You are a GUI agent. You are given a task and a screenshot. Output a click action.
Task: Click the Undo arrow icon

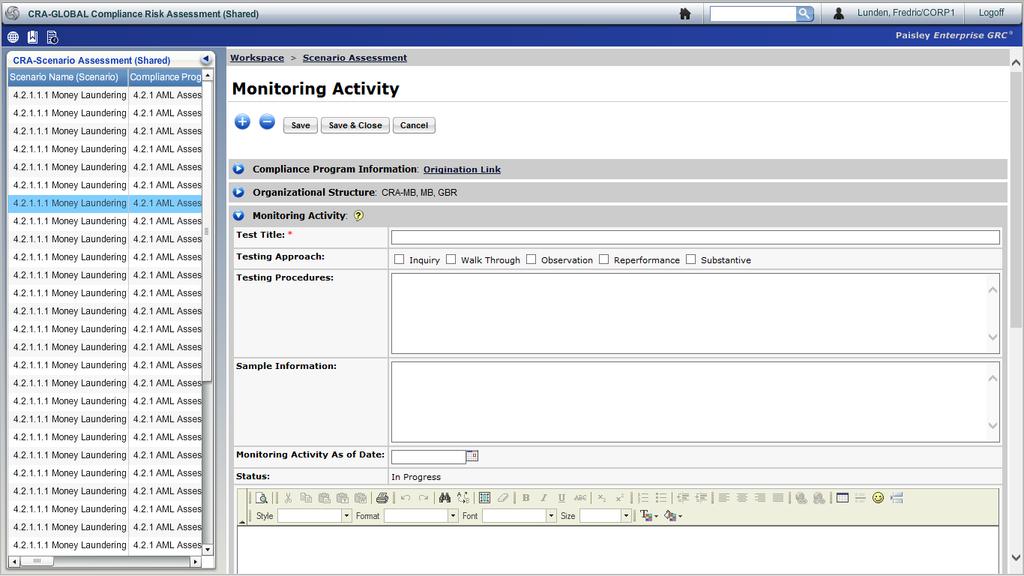[x=406, y=498]
